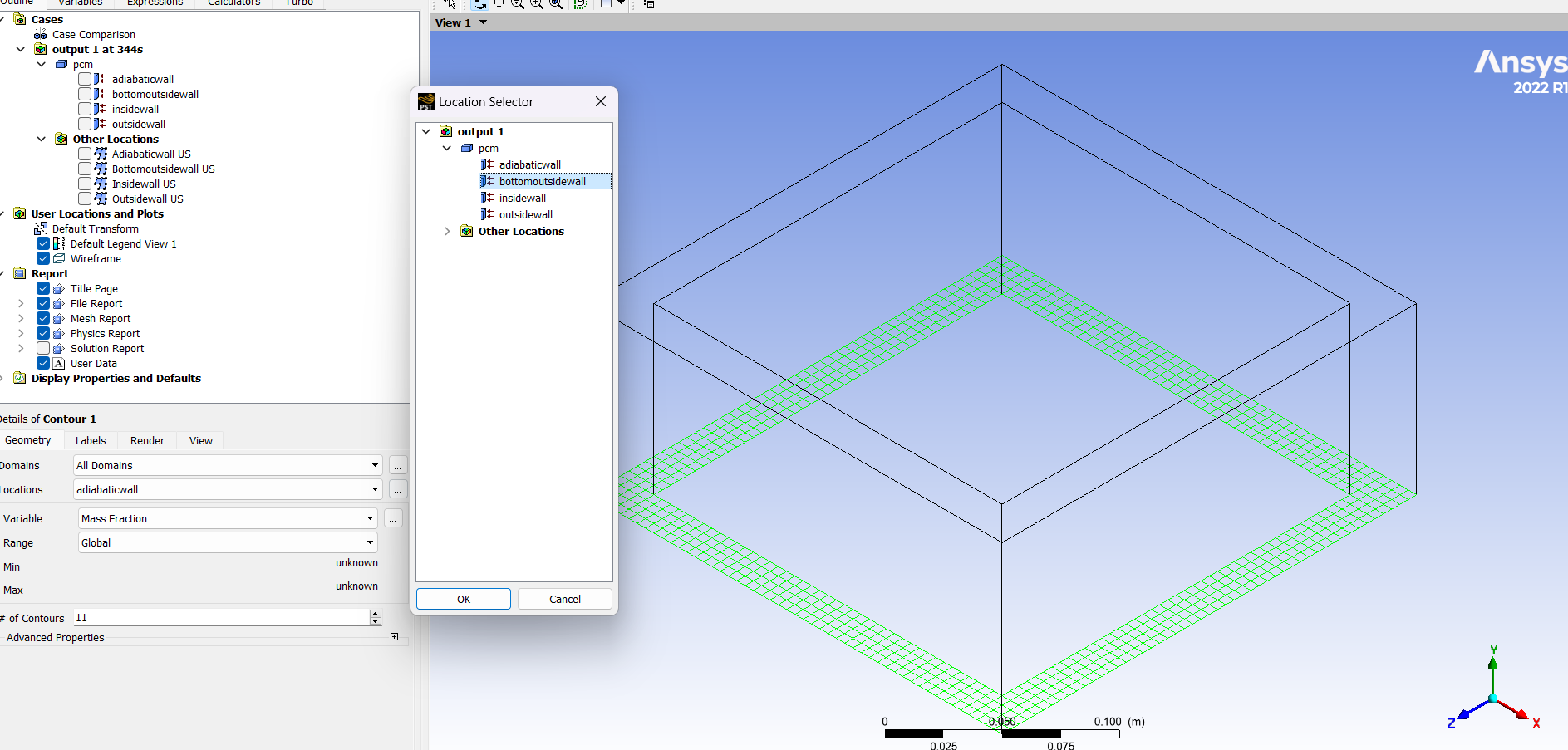Click the Case Comparison icon in the outline
The height and width of the screenshot is (750, 1568).
[x=40, y=35]
